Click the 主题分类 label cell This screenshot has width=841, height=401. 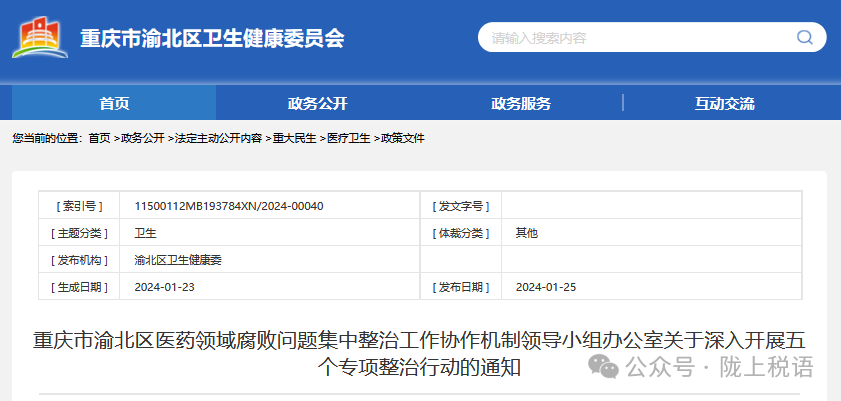79,233
